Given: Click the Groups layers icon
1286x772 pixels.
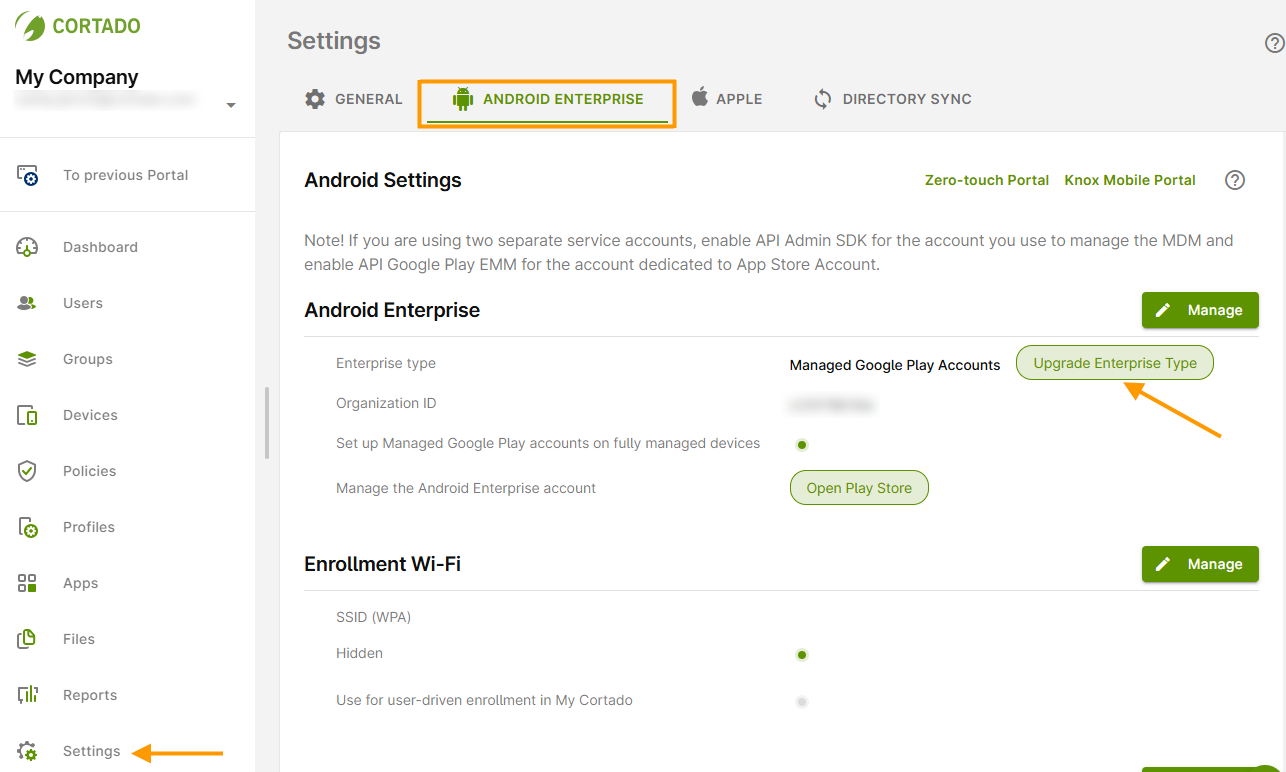Looking at the screenshot, I should pyautogui.click(x=28, y=359).
